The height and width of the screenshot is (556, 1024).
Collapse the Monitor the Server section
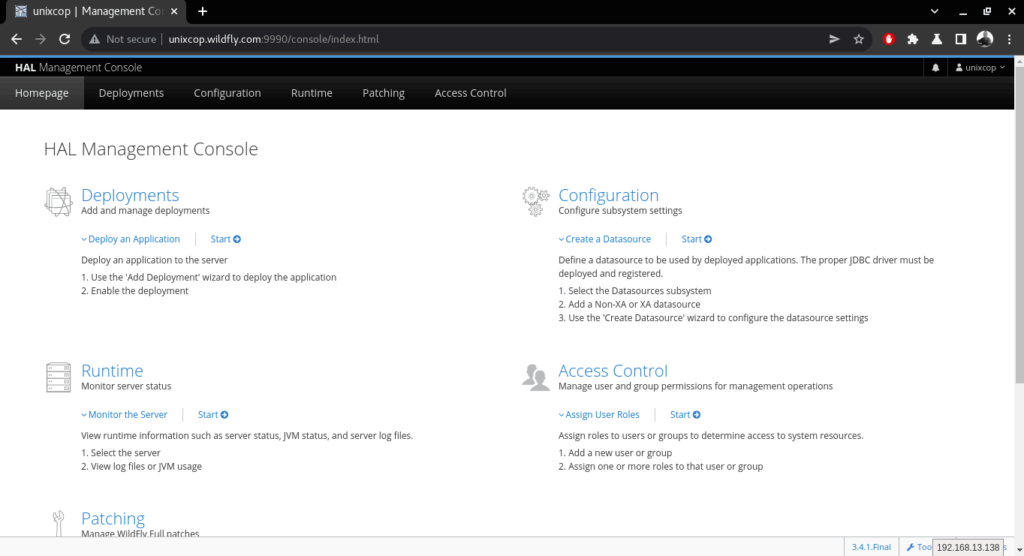pyautogui.click(x=124, y=415)
